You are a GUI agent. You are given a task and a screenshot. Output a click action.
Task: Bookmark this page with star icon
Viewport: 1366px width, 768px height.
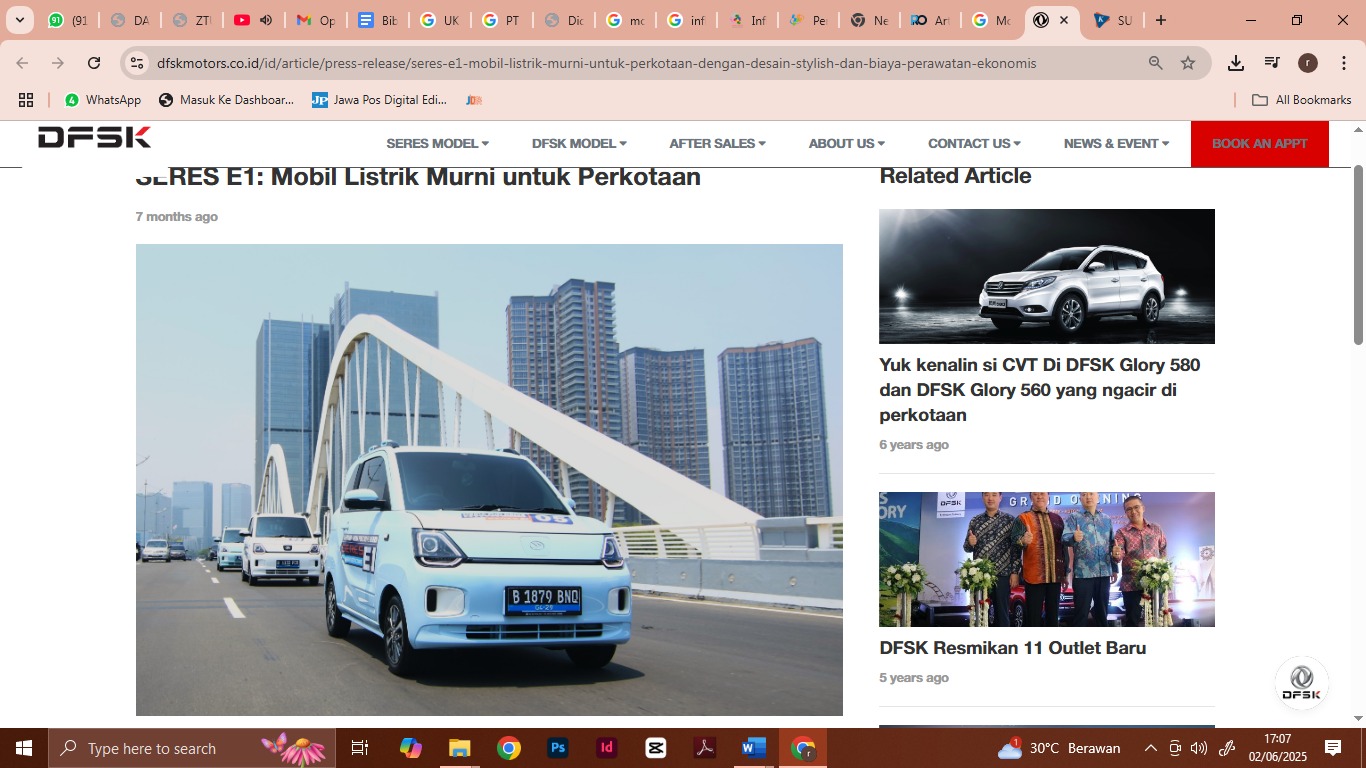(1188, 63)
